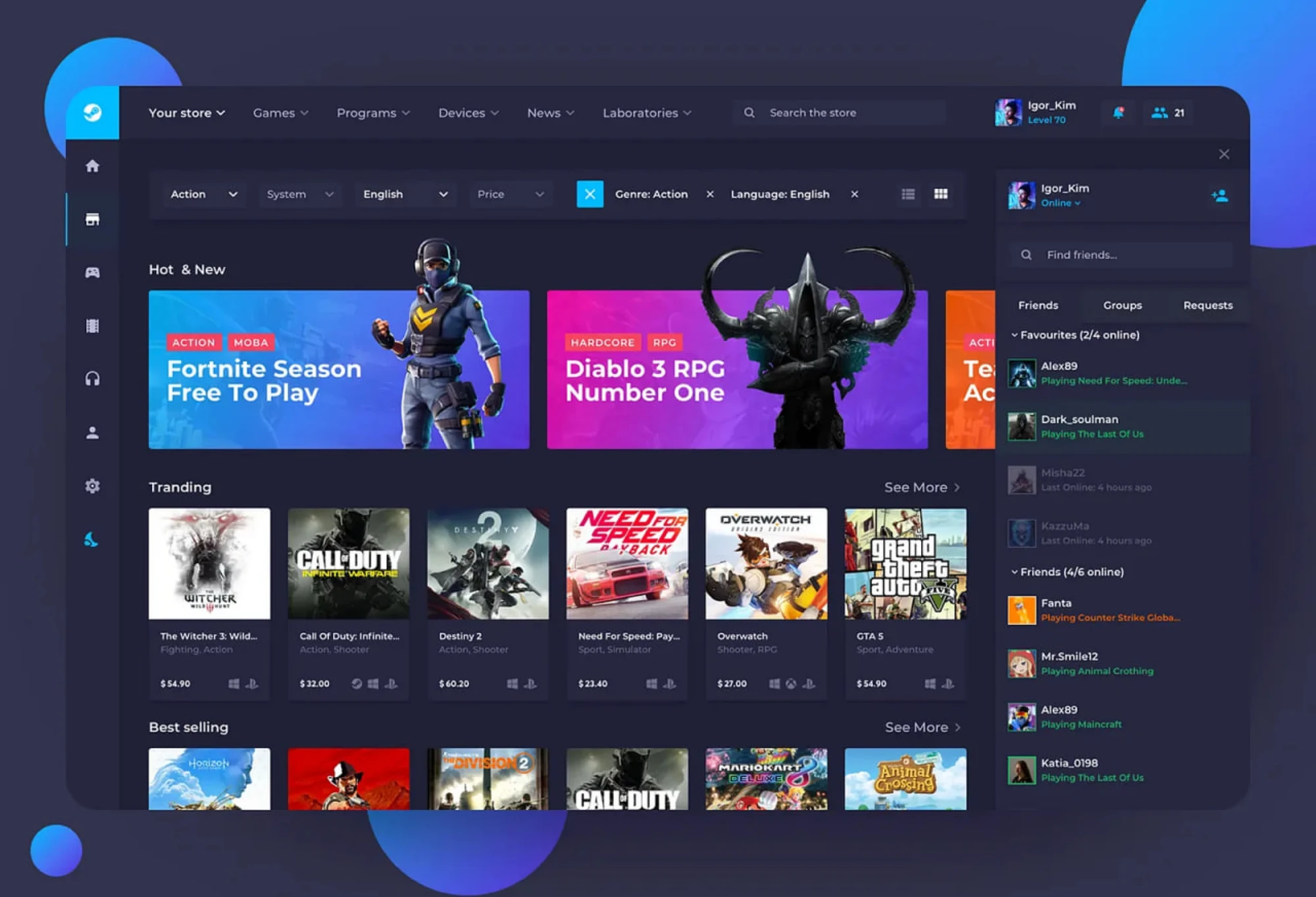Change the Online status dropdown

coord(1061,203)
